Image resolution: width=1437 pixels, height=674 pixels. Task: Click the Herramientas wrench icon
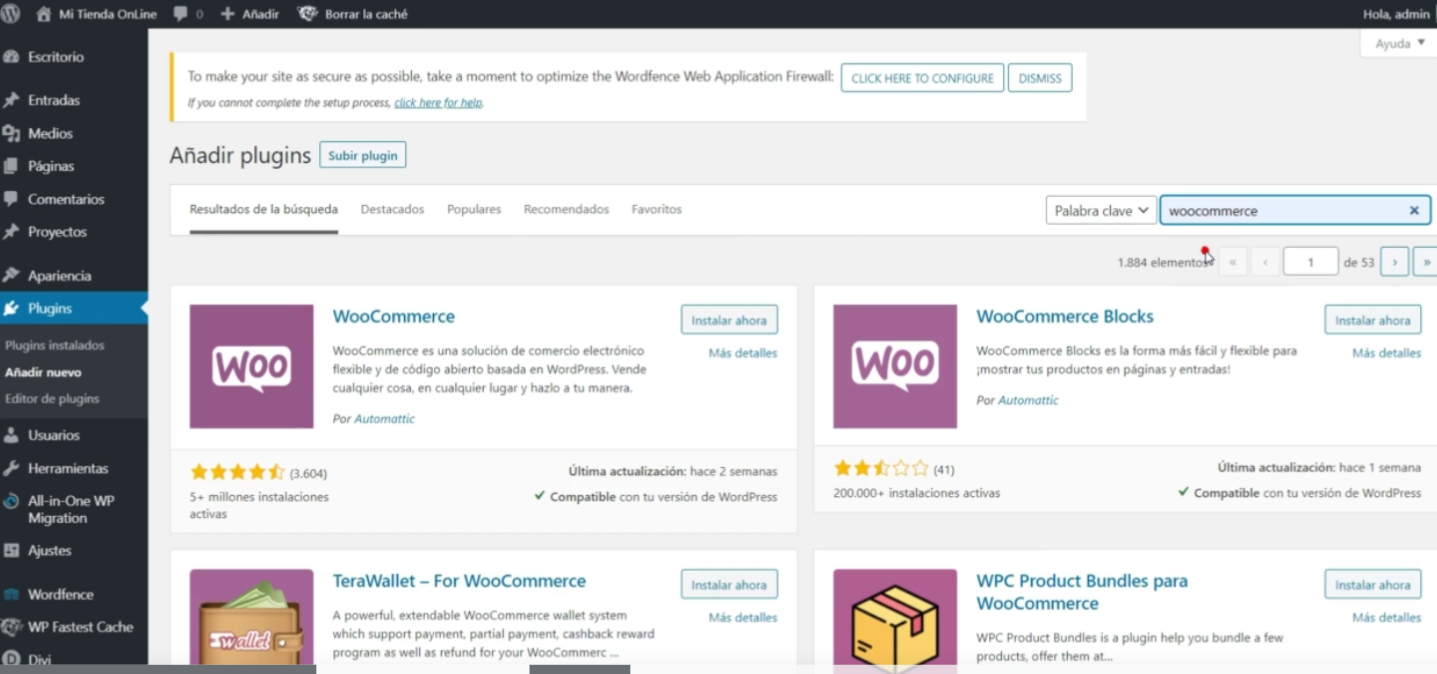coord(12,468)
